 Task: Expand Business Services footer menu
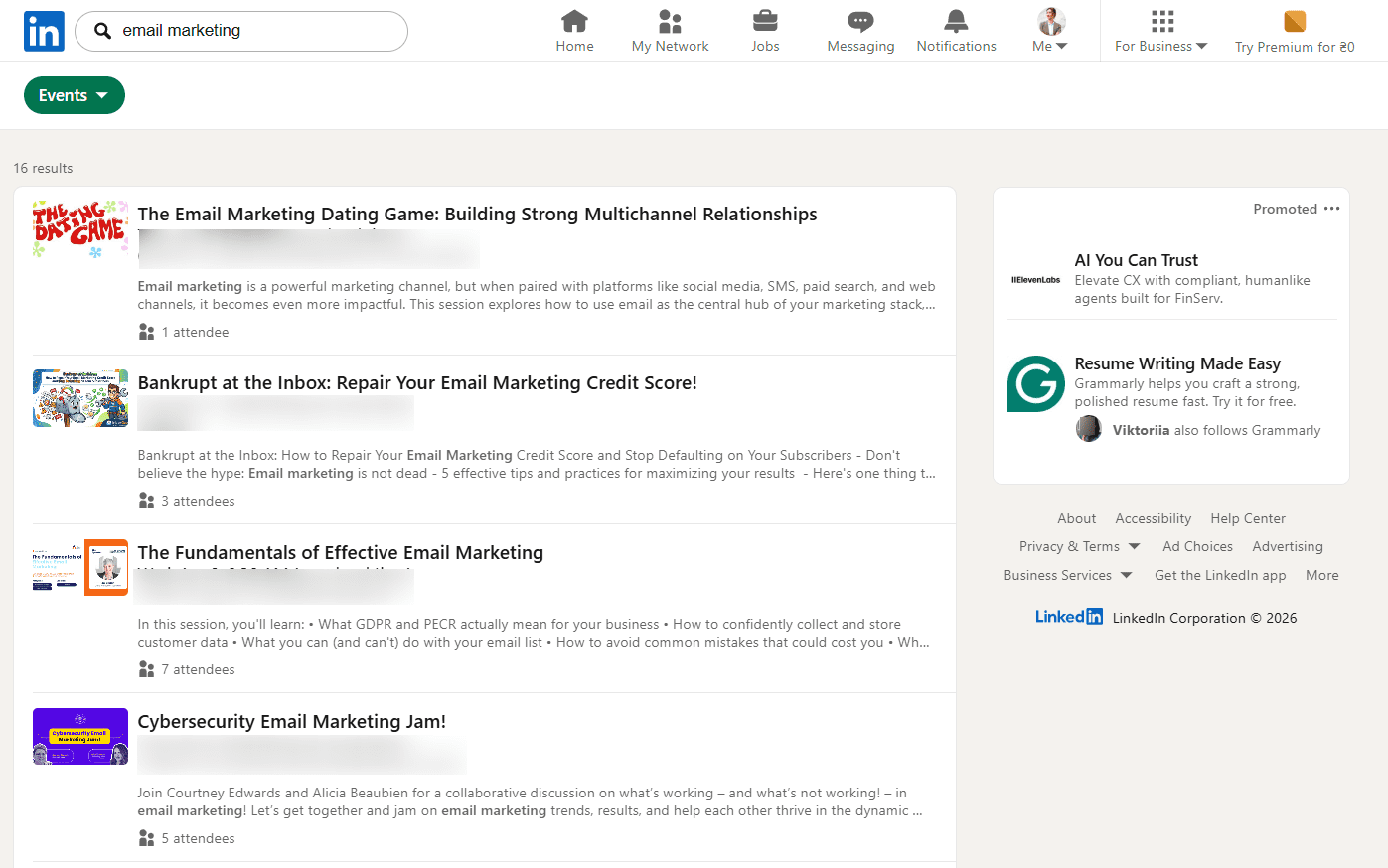point(1068,575)
